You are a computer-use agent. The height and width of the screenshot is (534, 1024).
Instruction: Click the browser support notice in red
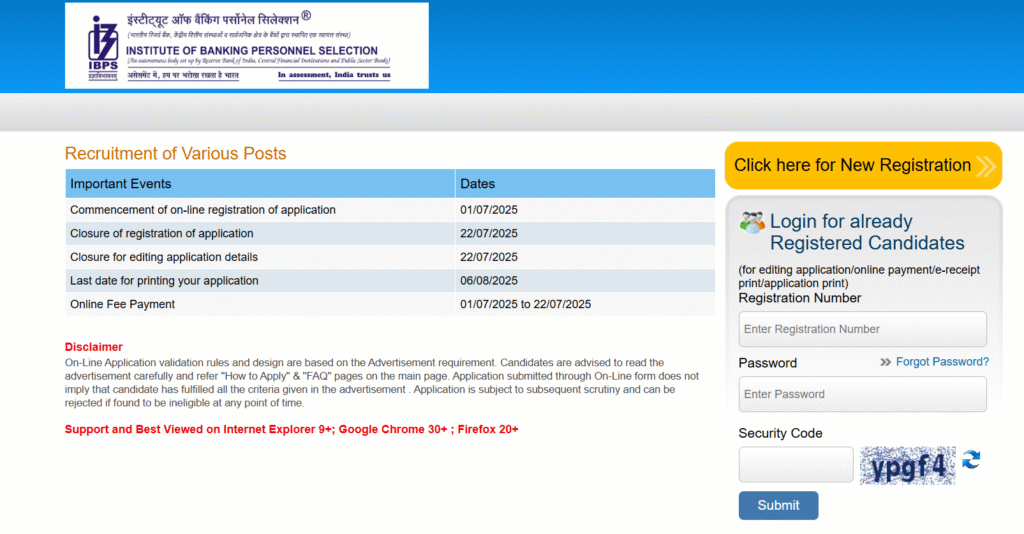[291, 430]
